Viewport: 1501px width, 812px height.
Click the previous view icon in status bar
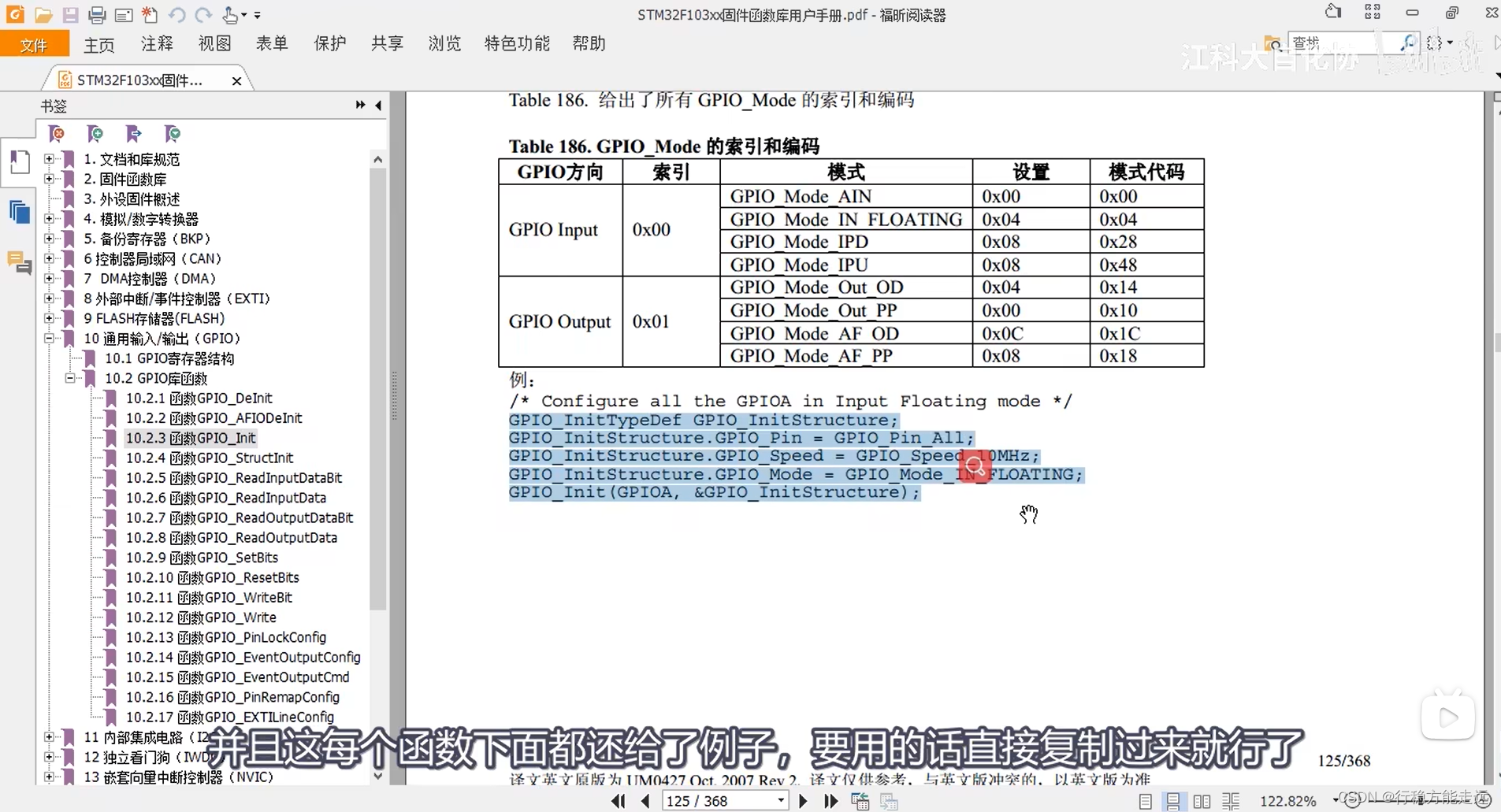(x=860, y=802)
